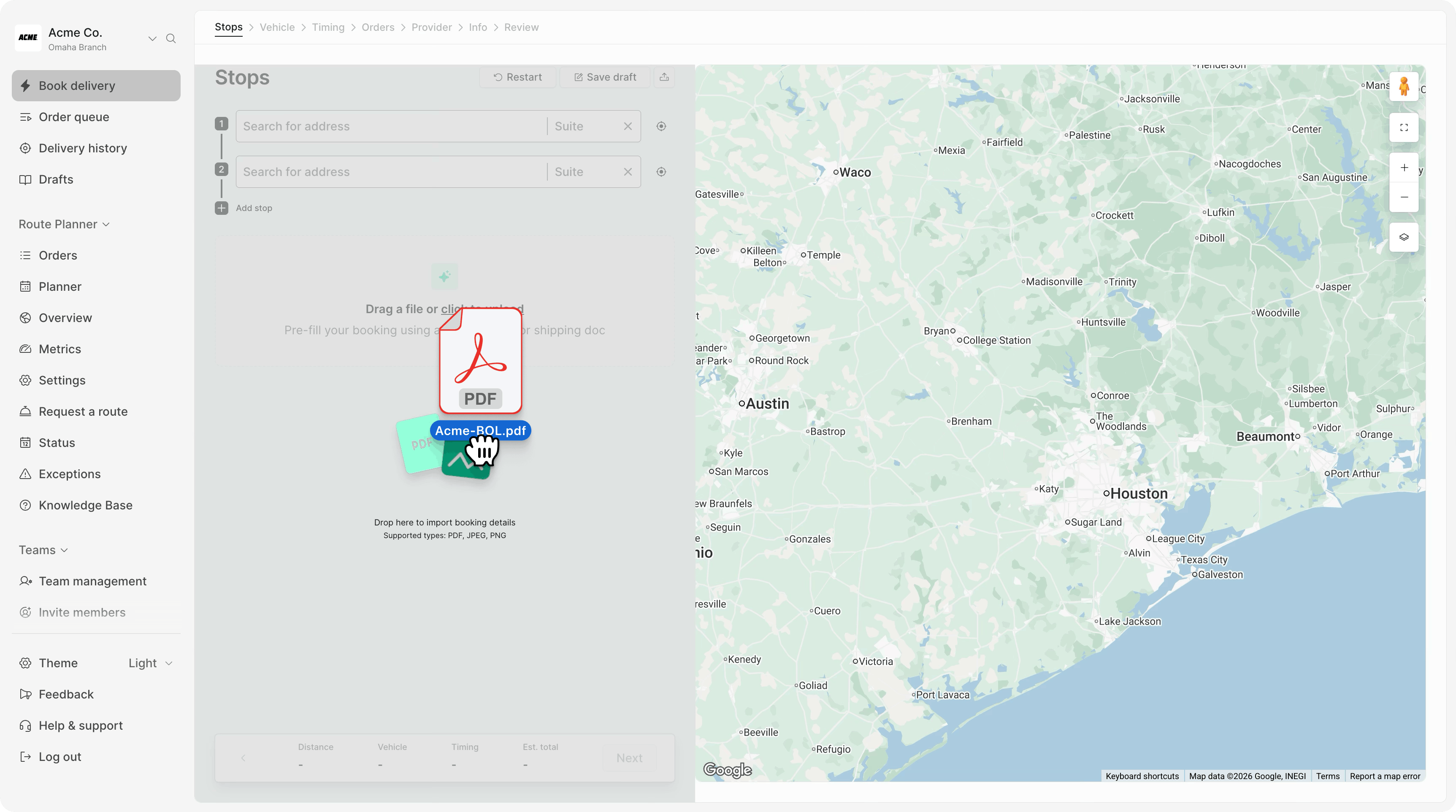
Task: Add another stop with the plus icon
Action: point(221,208)
